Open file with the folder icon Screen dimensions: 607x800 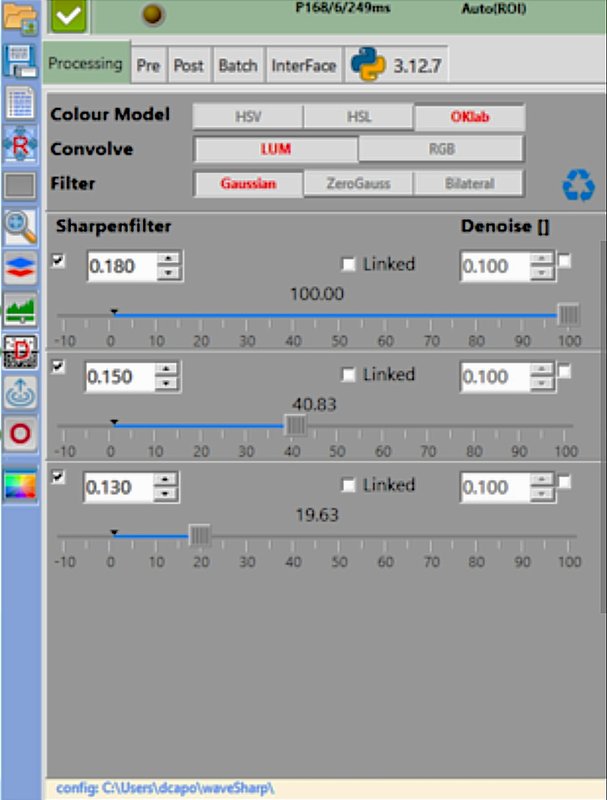(20, 18)
